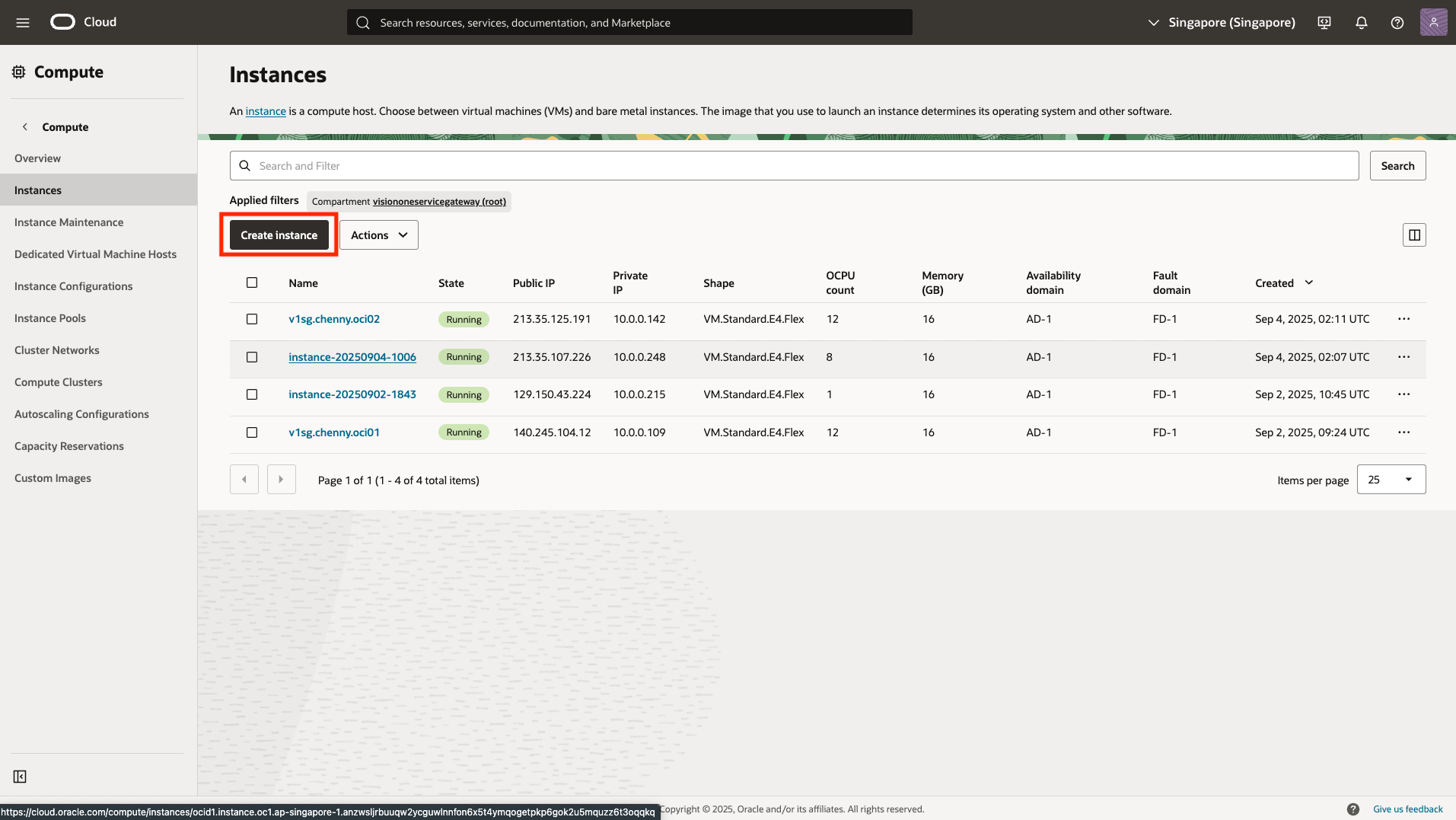The image size is (1456, 820).
Task: Go to next page arrow
Action: pyautogui.click(x=281, y=480)
